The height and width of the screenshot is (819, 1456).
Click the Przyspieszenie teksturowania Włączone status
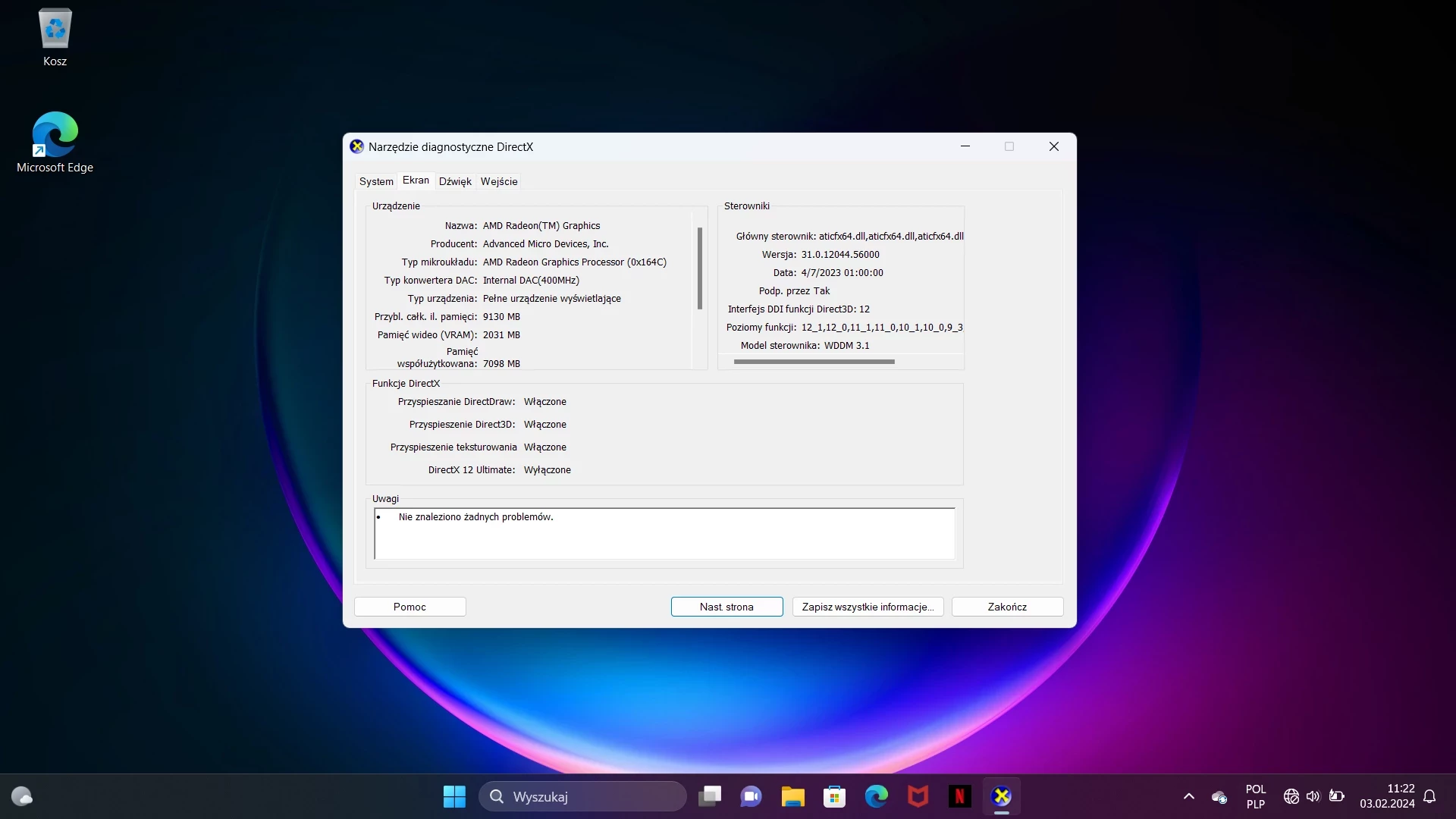[x=545, y=447]
